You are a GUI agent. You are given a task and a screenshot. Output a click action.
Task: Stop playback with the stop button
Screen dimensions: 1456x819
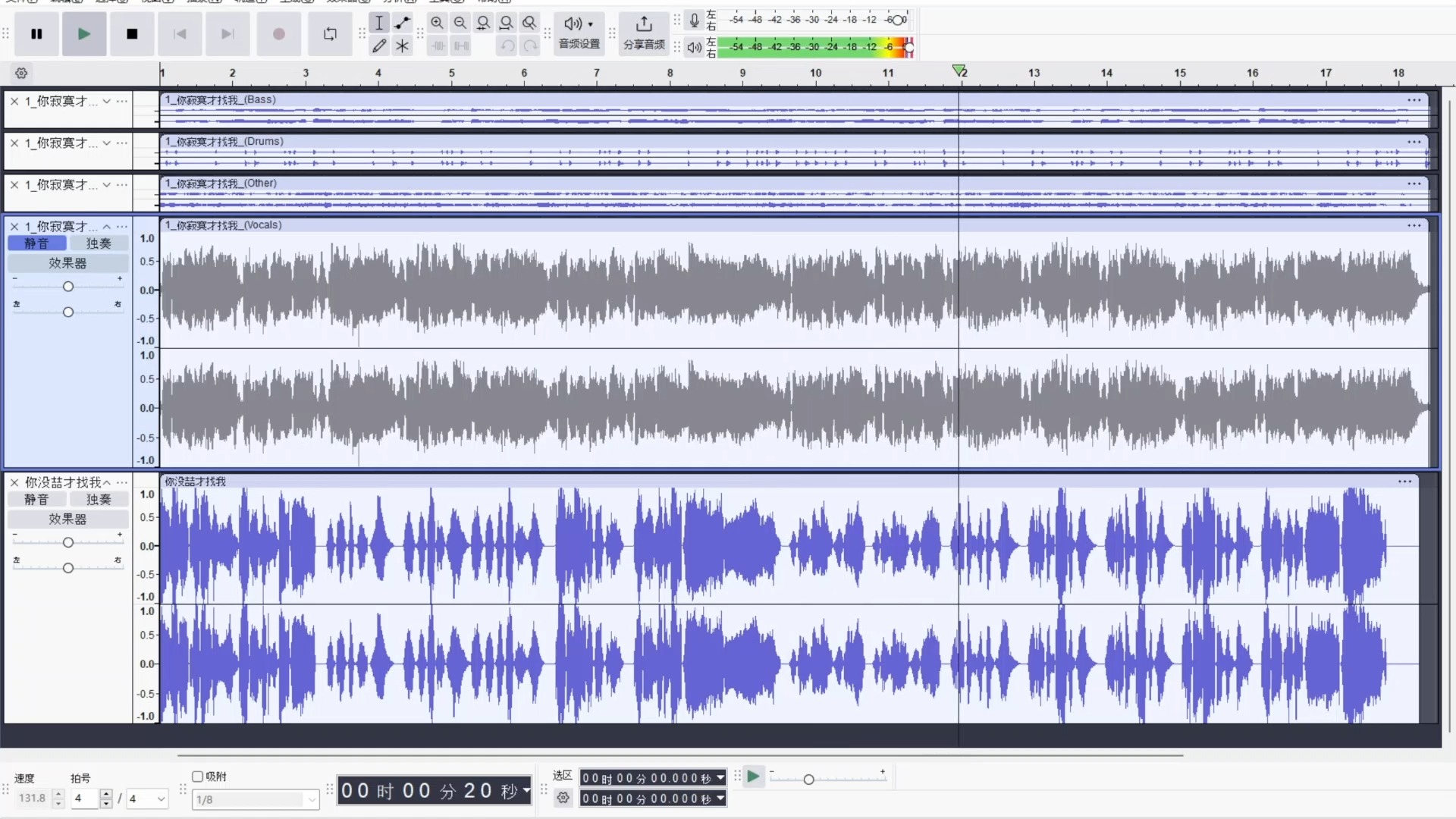(x=132, y=34)
